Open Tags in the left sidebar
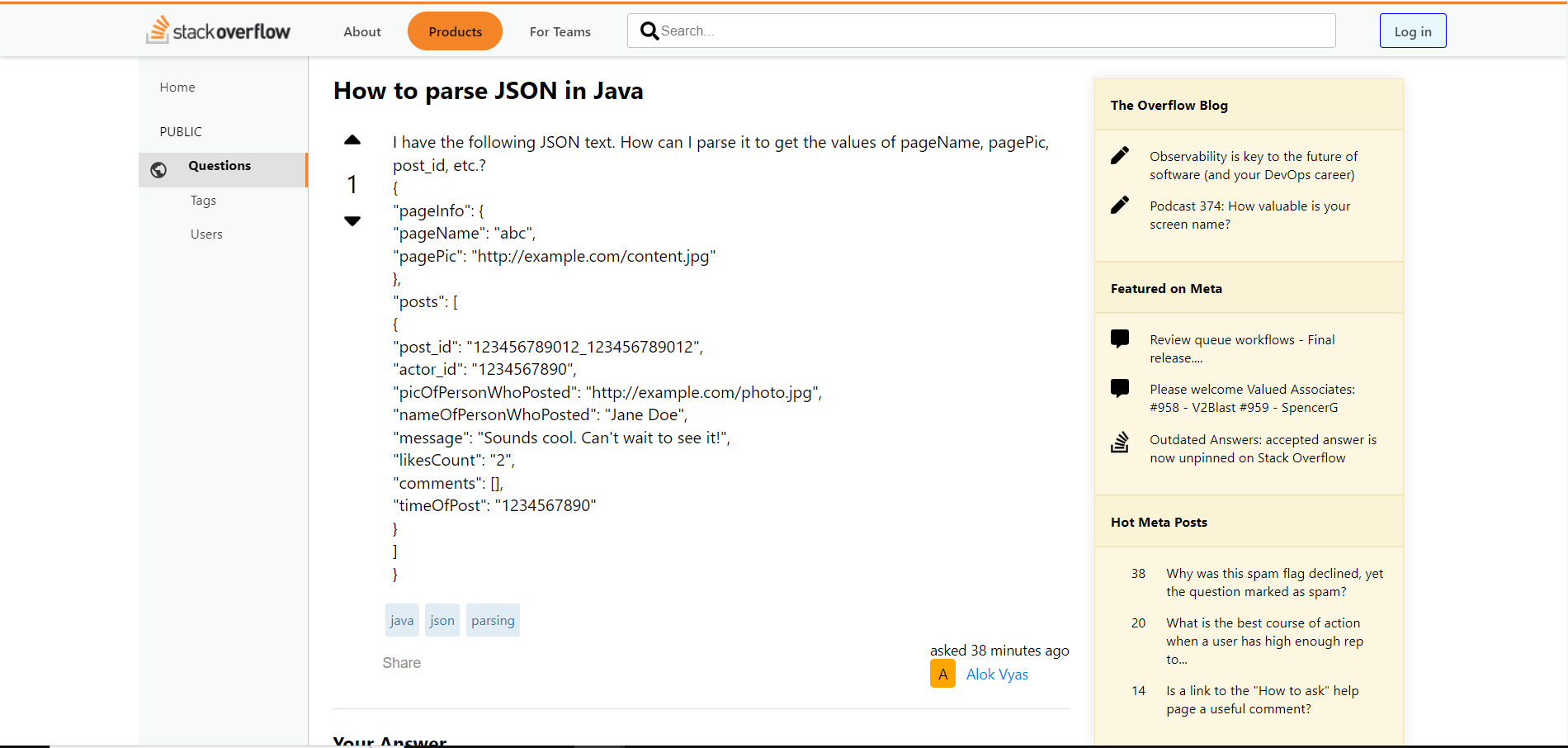This screenshot has height=748, width=1568. (x=203, y=201)
